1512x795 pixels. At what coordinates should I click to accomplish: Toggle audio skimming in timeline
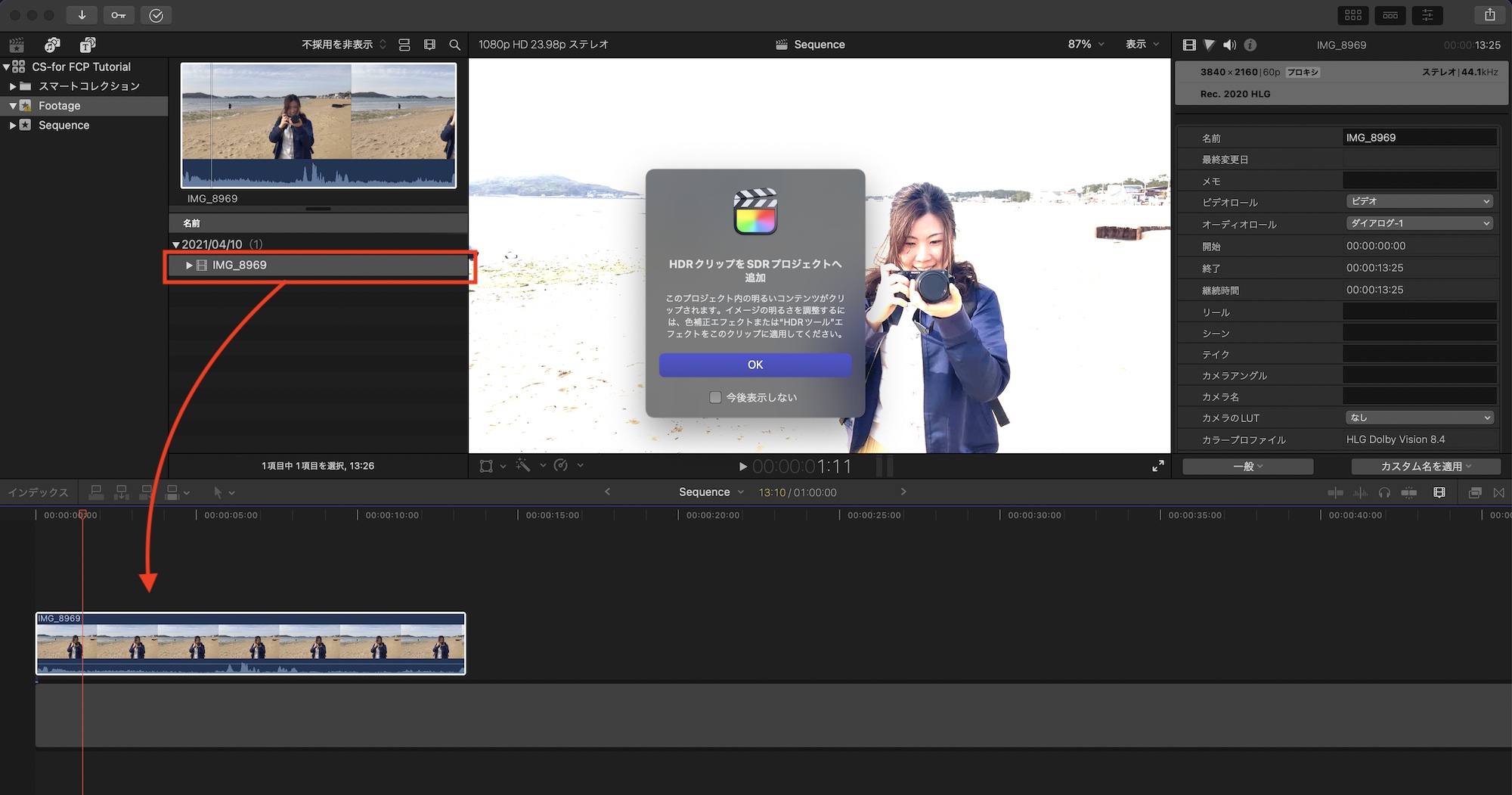1360,492
